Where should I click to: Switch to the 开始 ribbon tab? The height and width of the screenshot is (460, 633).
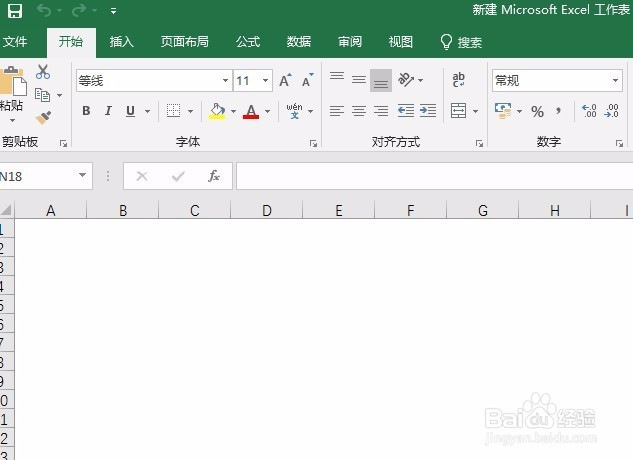[71, 42]
